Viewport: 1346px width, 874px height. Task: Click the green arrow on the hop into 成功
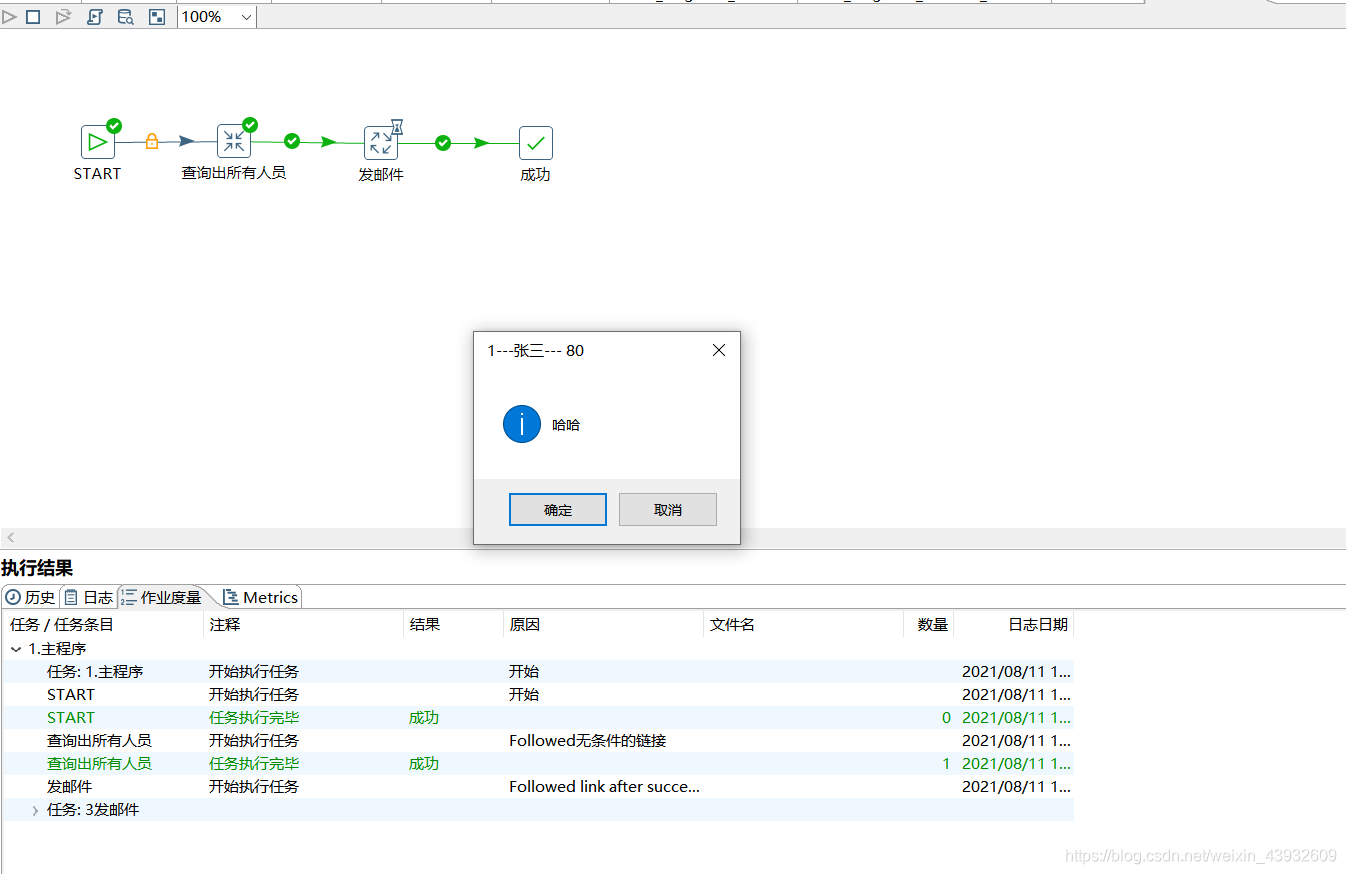tap(481, 143)
